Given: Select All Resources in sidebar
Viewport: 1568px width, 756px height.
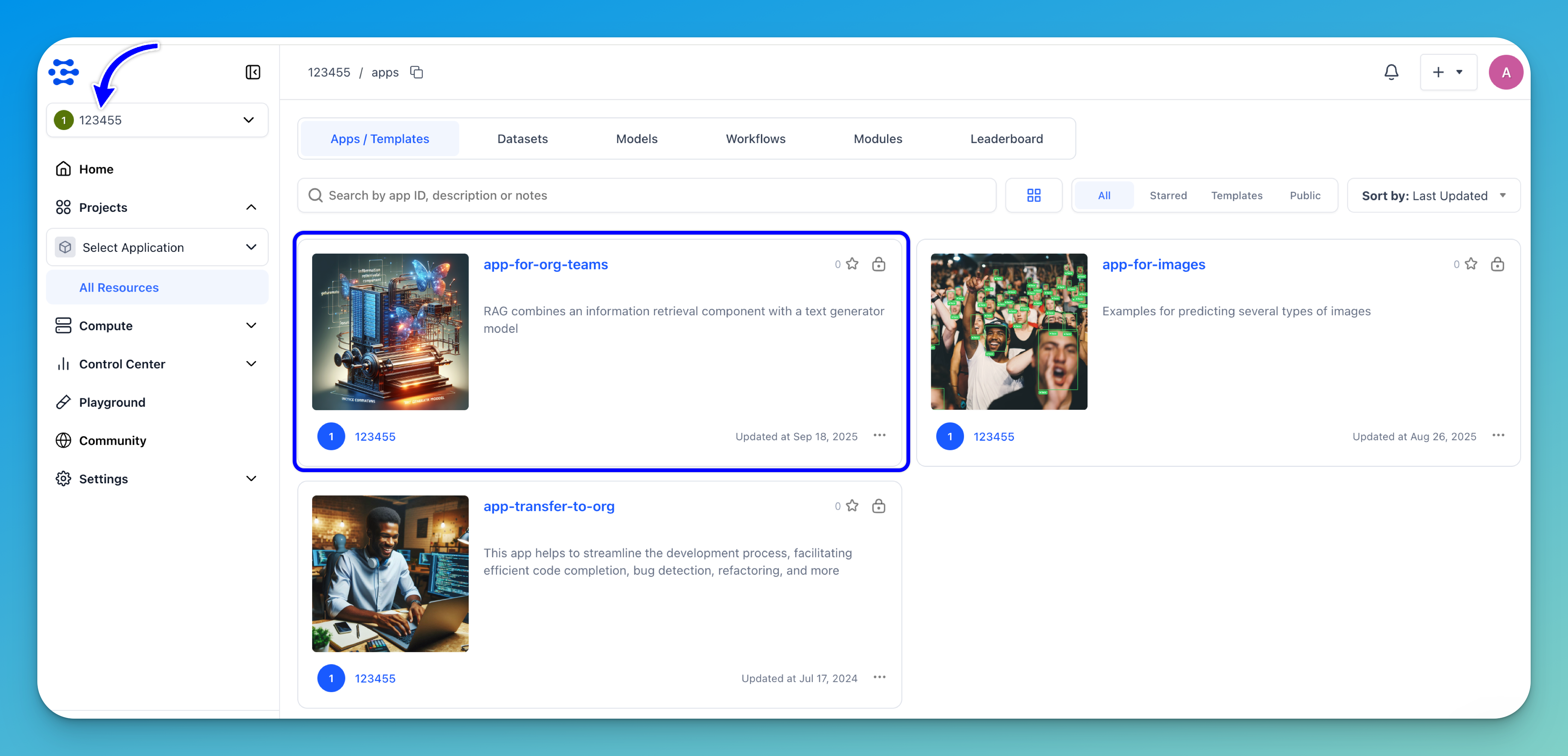Looking at the screenshot, I should (157, 288).
